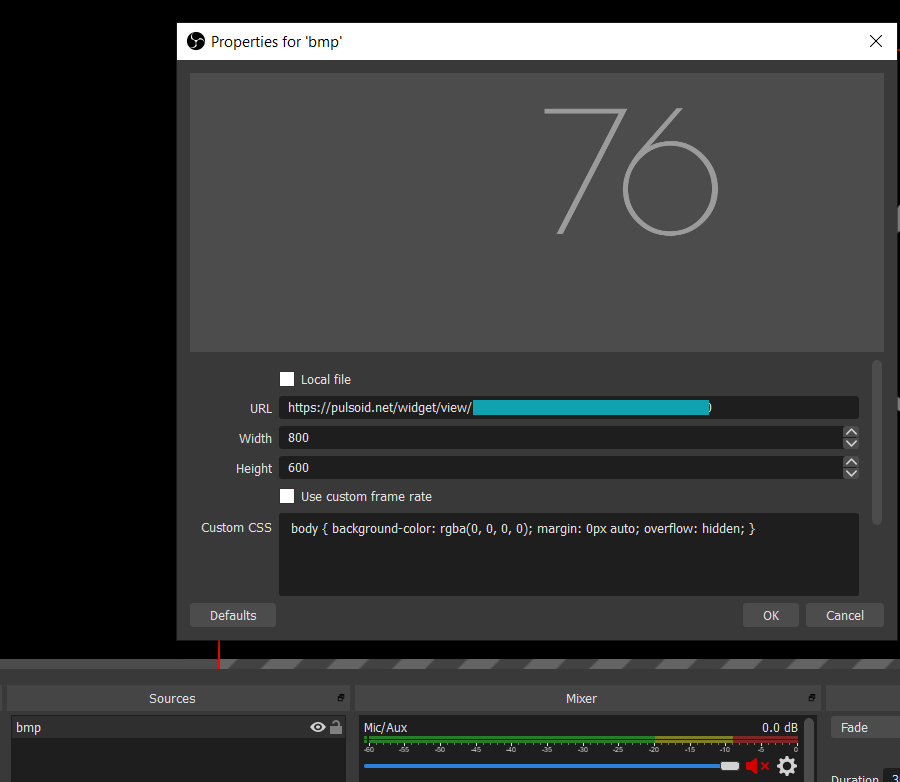Click the Cancel button
The image size is (900, 782).
coord(845,615)
